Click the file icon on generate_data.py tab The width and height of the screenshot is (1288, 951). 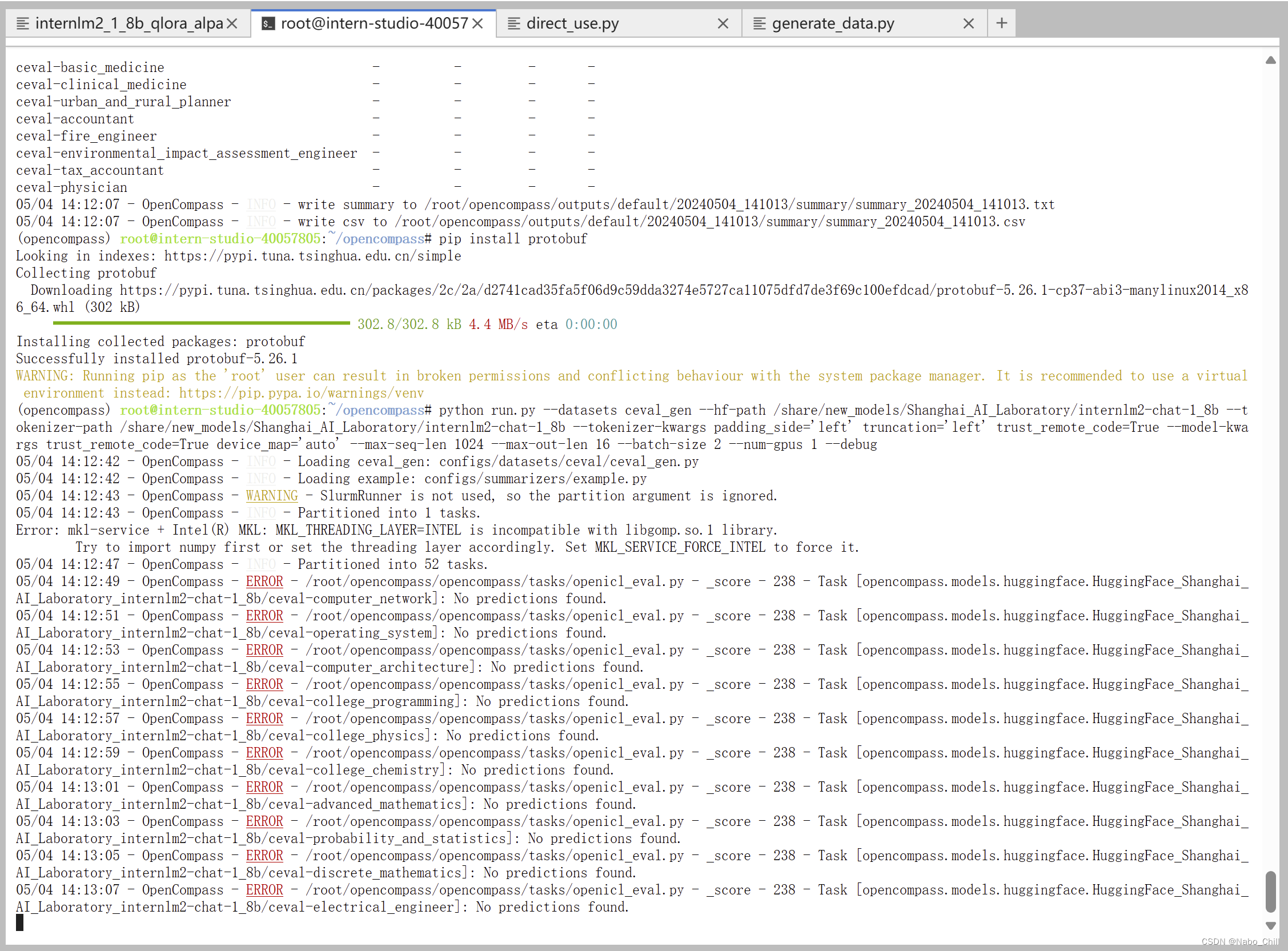(x=759, y=23)
